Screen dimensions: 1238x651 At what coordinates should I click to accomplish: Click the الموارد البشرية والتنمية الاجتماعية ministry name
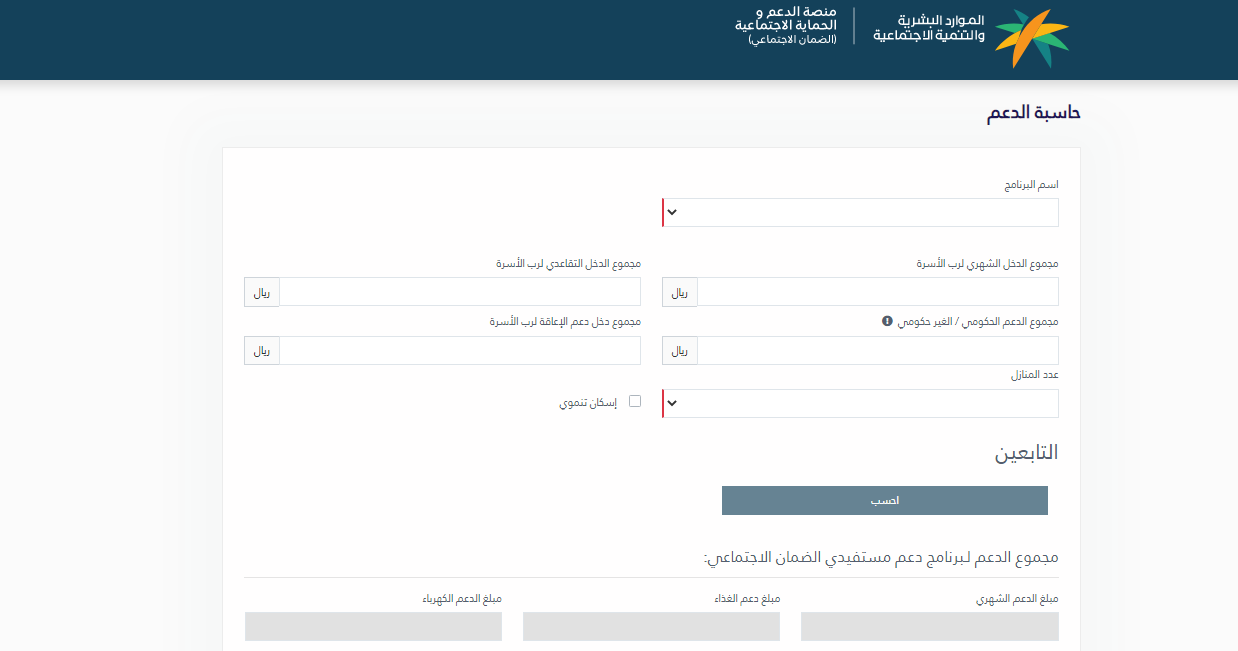[929, 28]
